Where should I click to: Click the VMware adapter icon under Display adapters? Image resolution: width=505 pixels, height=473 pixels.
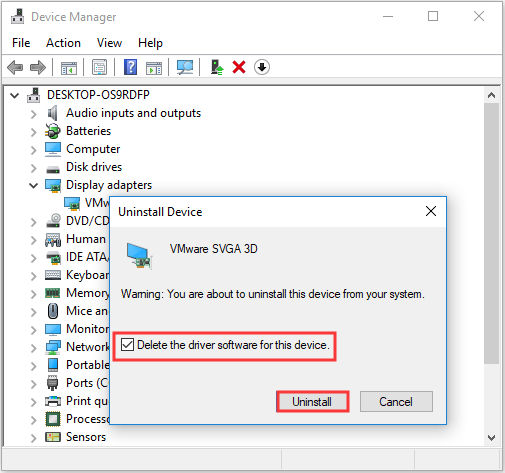72,203
